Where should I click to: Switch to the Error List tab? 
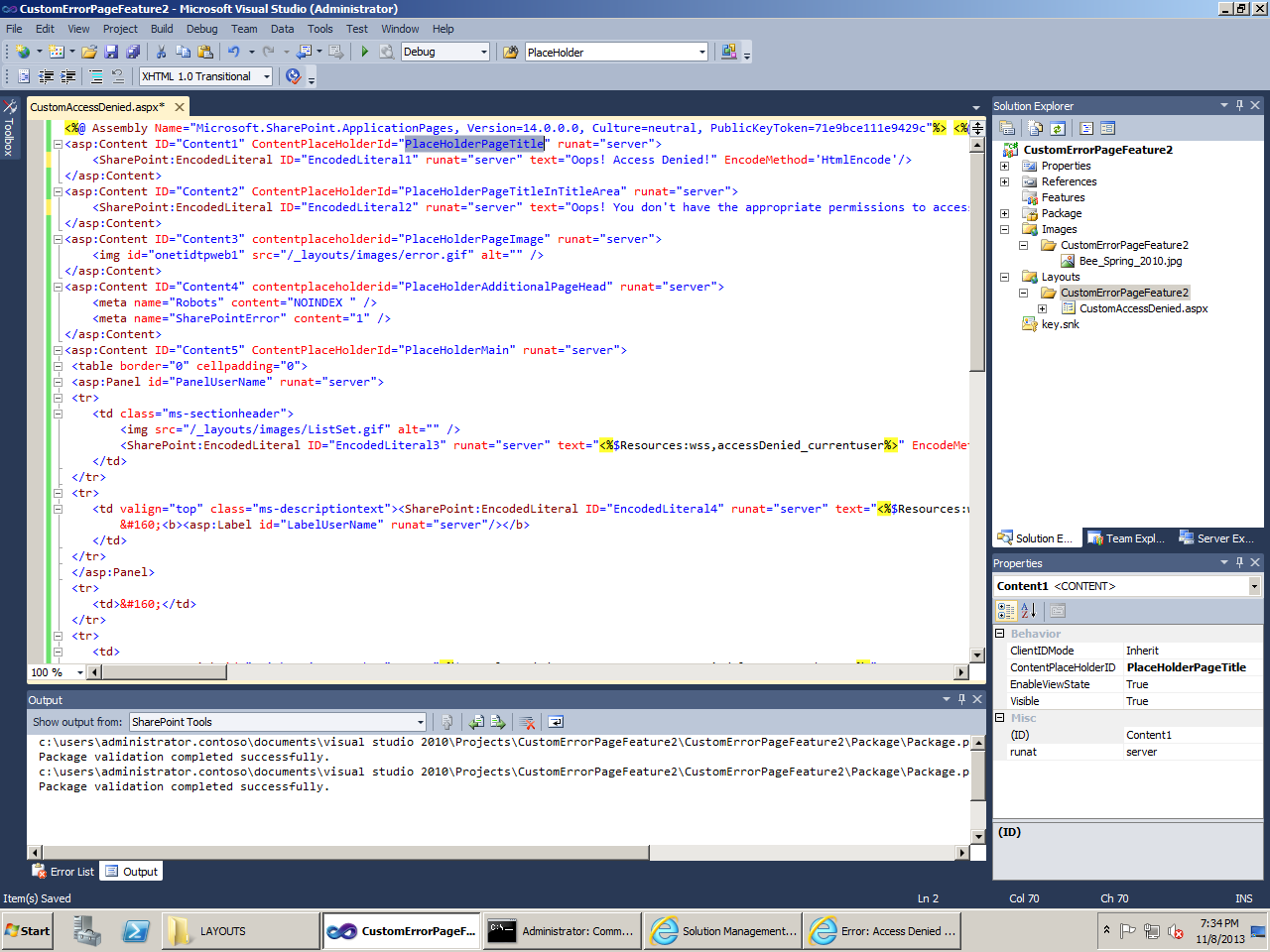tap(63, 872)
